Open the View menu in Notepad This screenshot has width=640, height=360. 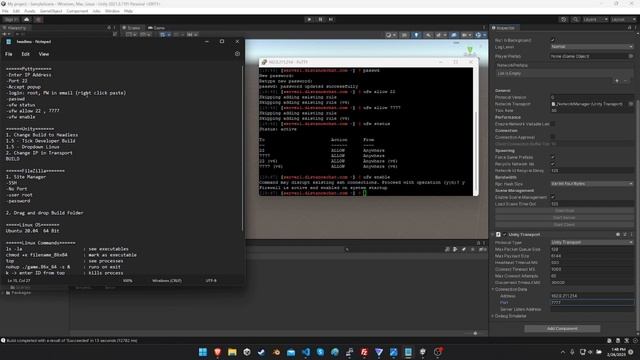[x=44, y=54]
